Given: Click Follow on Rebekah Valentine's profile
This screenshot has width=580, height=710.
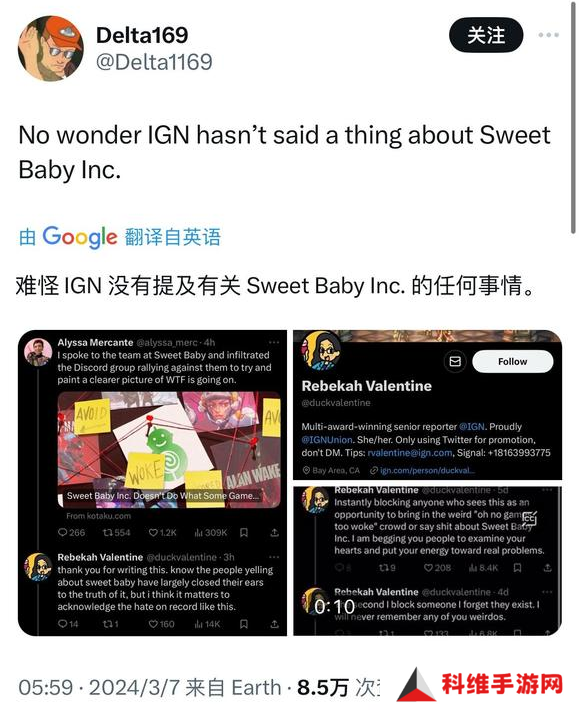Looking at the screenshot, I should coord(512,361).
